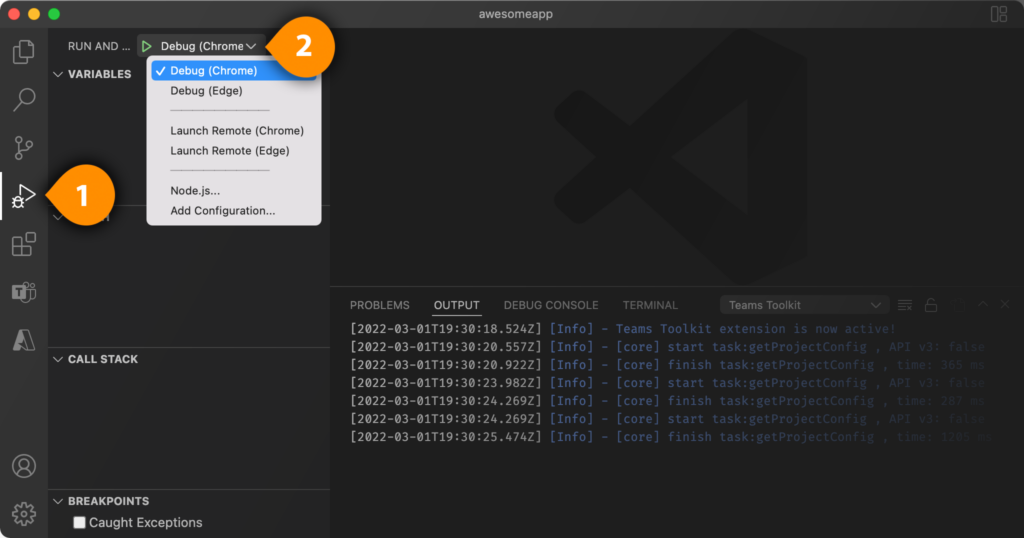Open the Source Control view

tap(23, 148)
